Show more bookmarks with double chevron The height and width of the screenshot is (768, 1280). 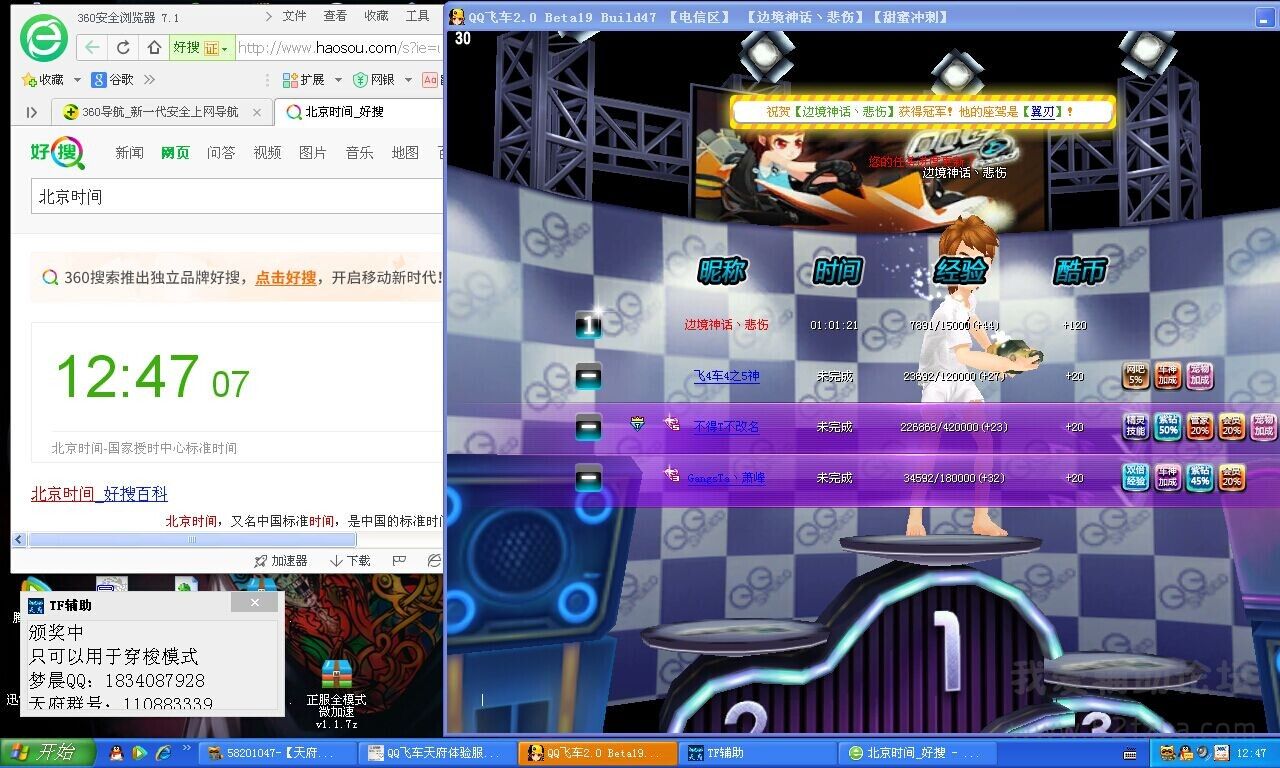(150, 80)
